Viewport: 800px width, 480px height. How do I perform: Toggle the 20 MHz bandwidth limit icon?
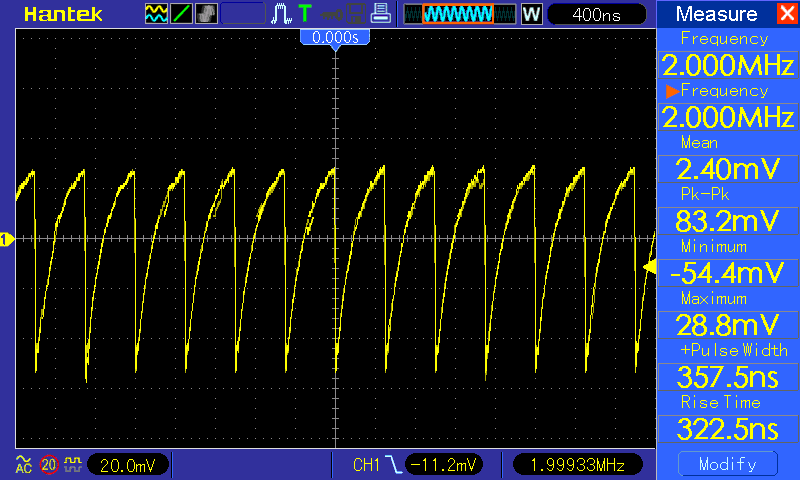[48, 464]
